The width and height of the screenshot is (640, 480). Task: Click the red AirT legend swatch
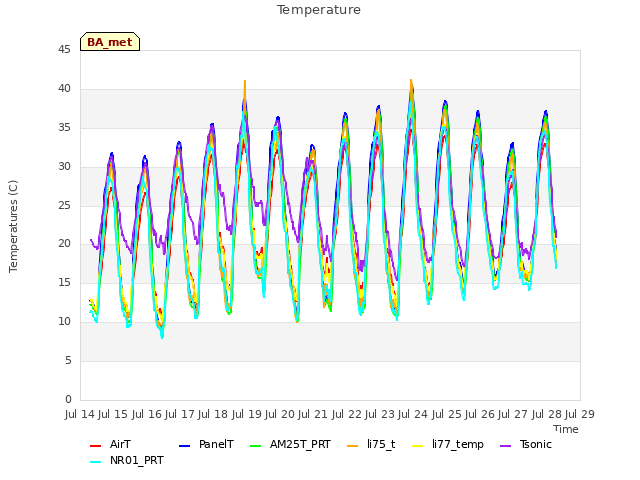[95, 446]
